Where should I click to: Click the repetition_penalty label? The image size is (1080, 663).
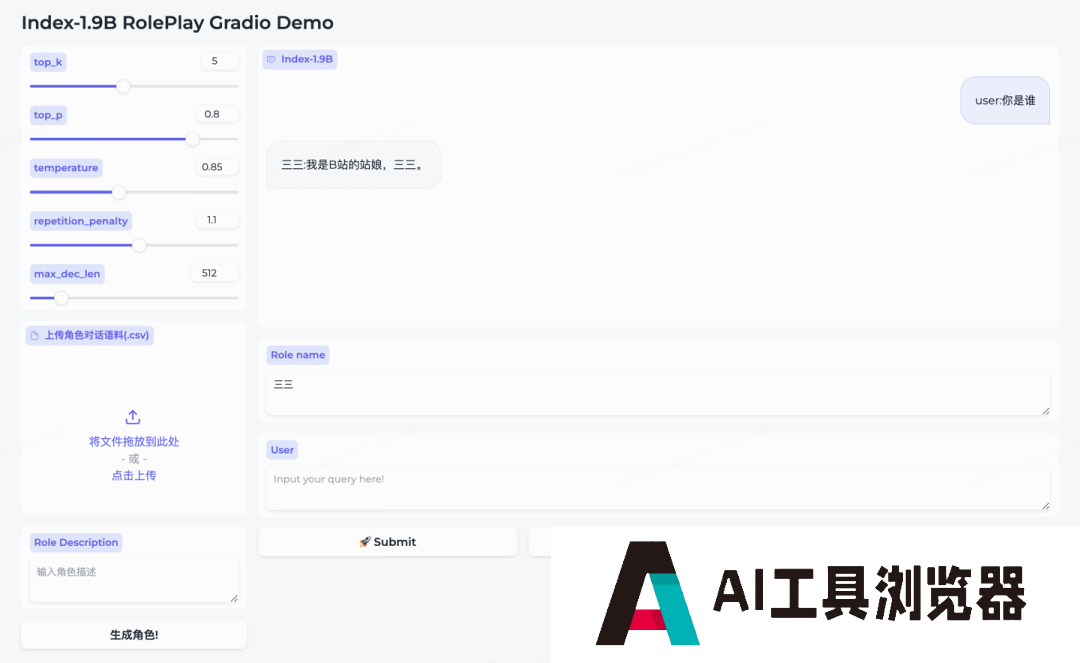pos(81,221)
